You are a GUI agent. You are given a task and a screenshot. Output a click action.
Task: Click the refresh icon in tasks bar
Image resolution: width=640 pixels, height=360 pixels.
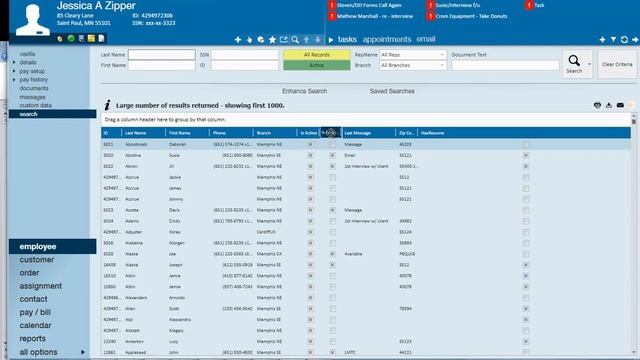click(x=624, y=40)
